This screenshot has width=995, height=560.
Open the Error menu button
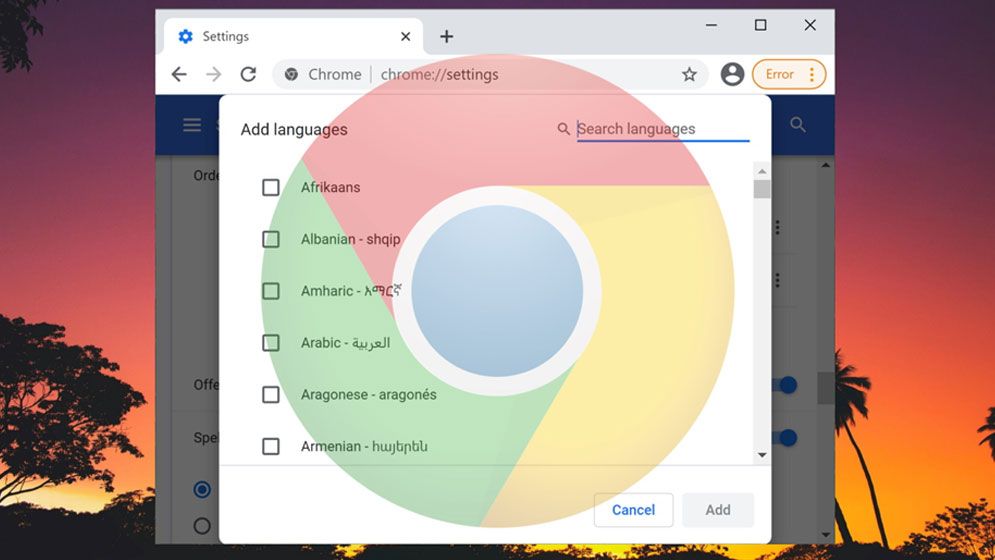789,74
